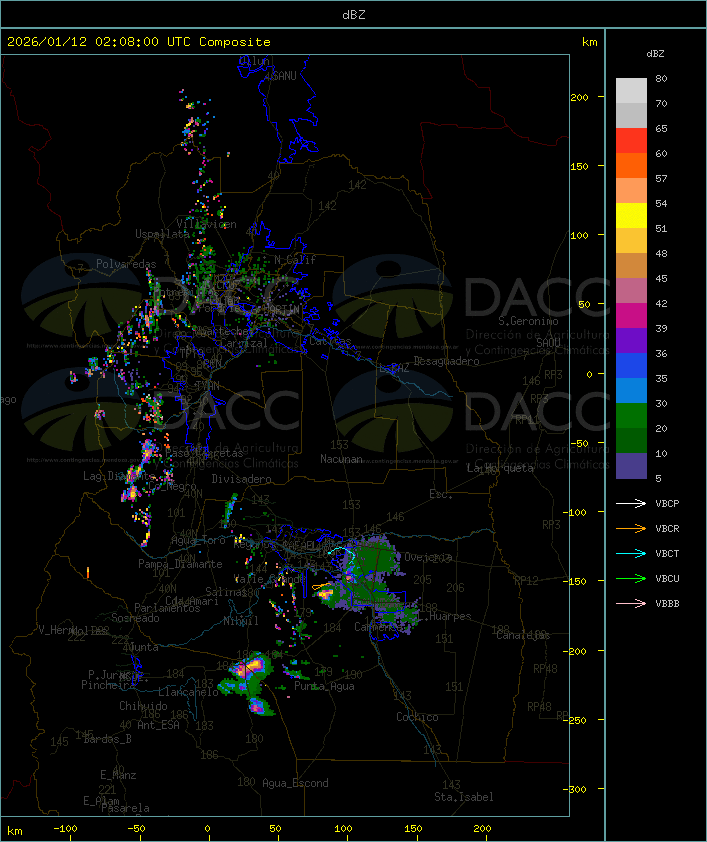
Task: Click the 2026/01/12 02:08:00 UTC Composite timestamp
Action: (139, 42)
